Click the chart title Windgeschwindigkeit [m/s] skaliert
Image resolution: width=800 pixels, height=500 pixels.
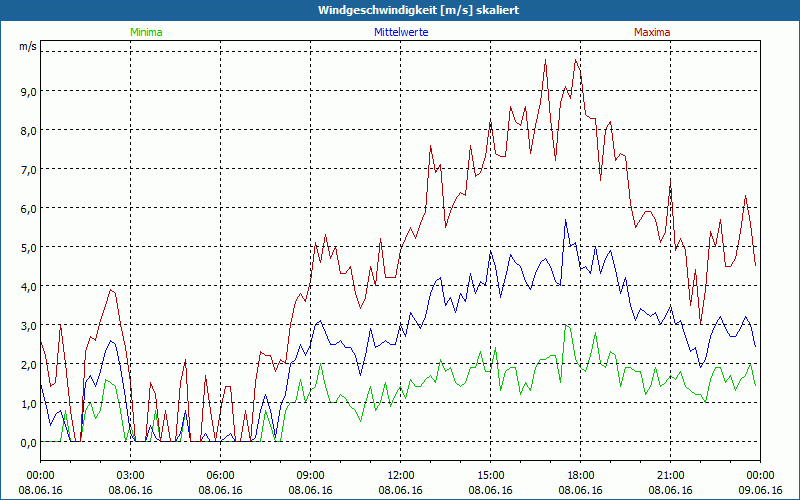click(418, 10)
